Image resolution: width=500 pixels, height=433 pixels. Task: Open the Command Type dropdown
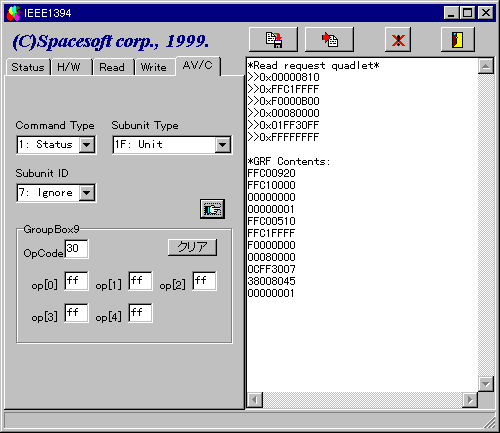pyautogui.click(x=87, y=145)
